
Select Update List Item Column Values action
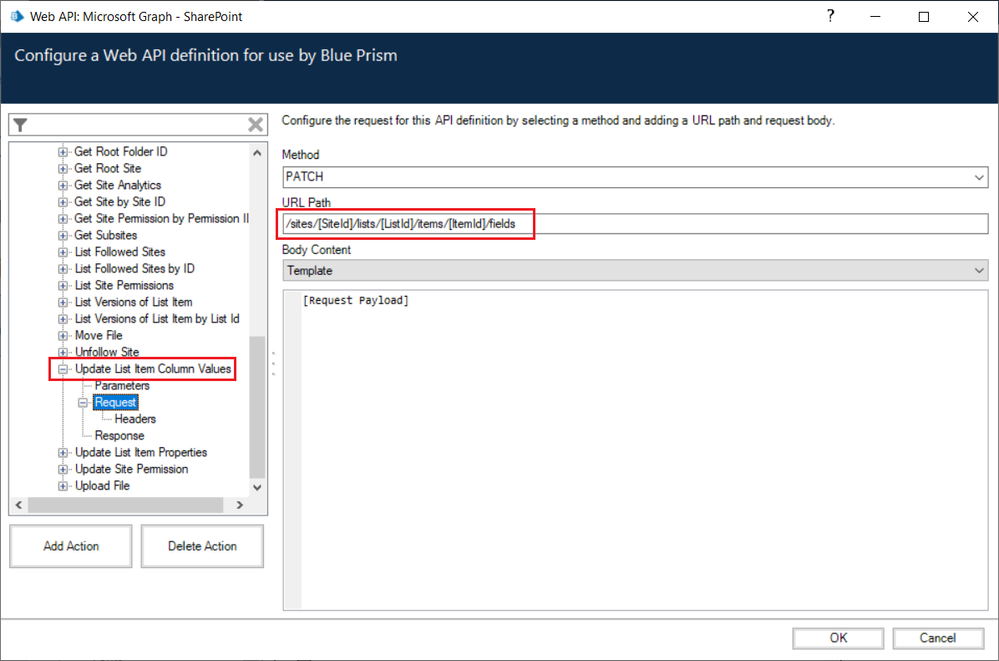point(153,369)
